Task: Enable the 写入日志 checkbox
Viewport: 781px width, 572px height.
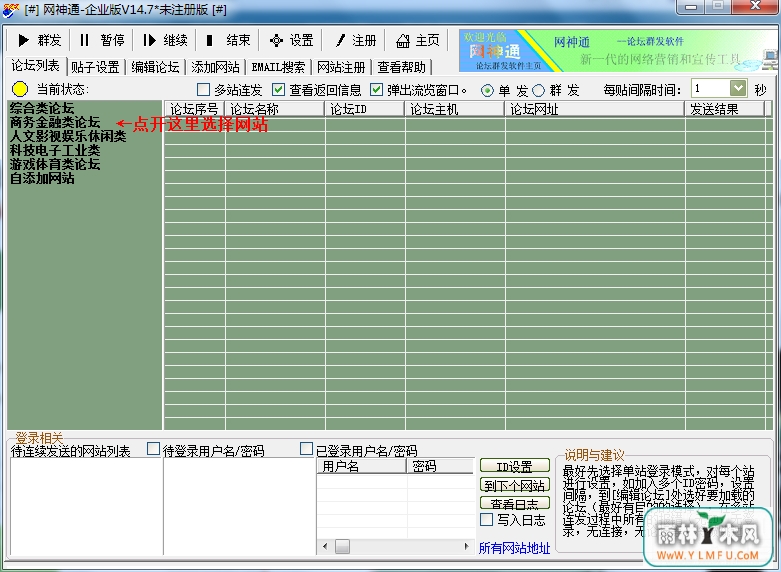Action: (x=487, y=520)
